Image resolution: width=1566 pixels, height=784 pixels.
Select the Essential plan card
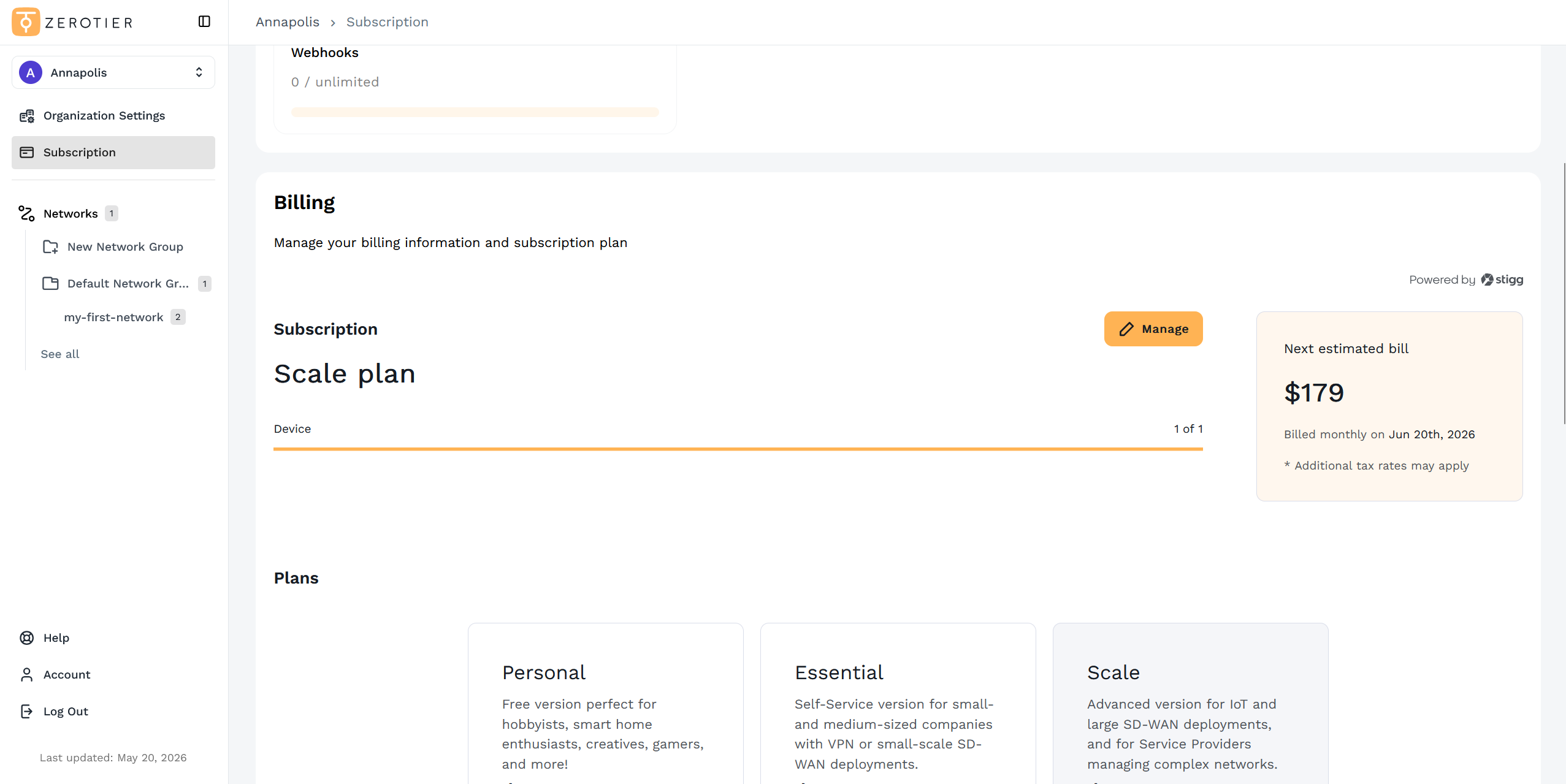point(898,704)
